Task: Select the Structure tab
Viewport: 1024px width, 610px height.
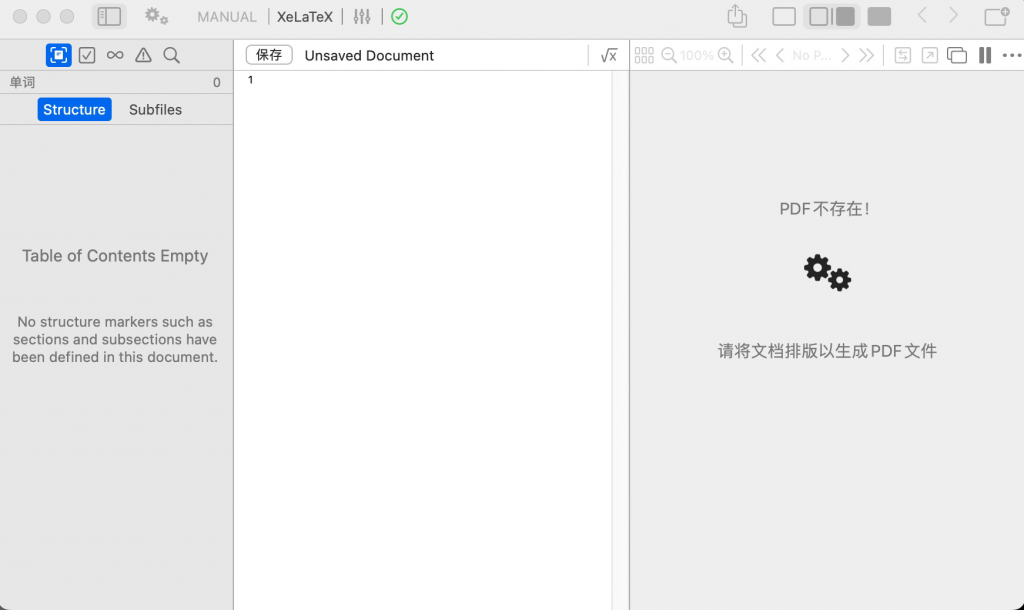Action: 74,109
